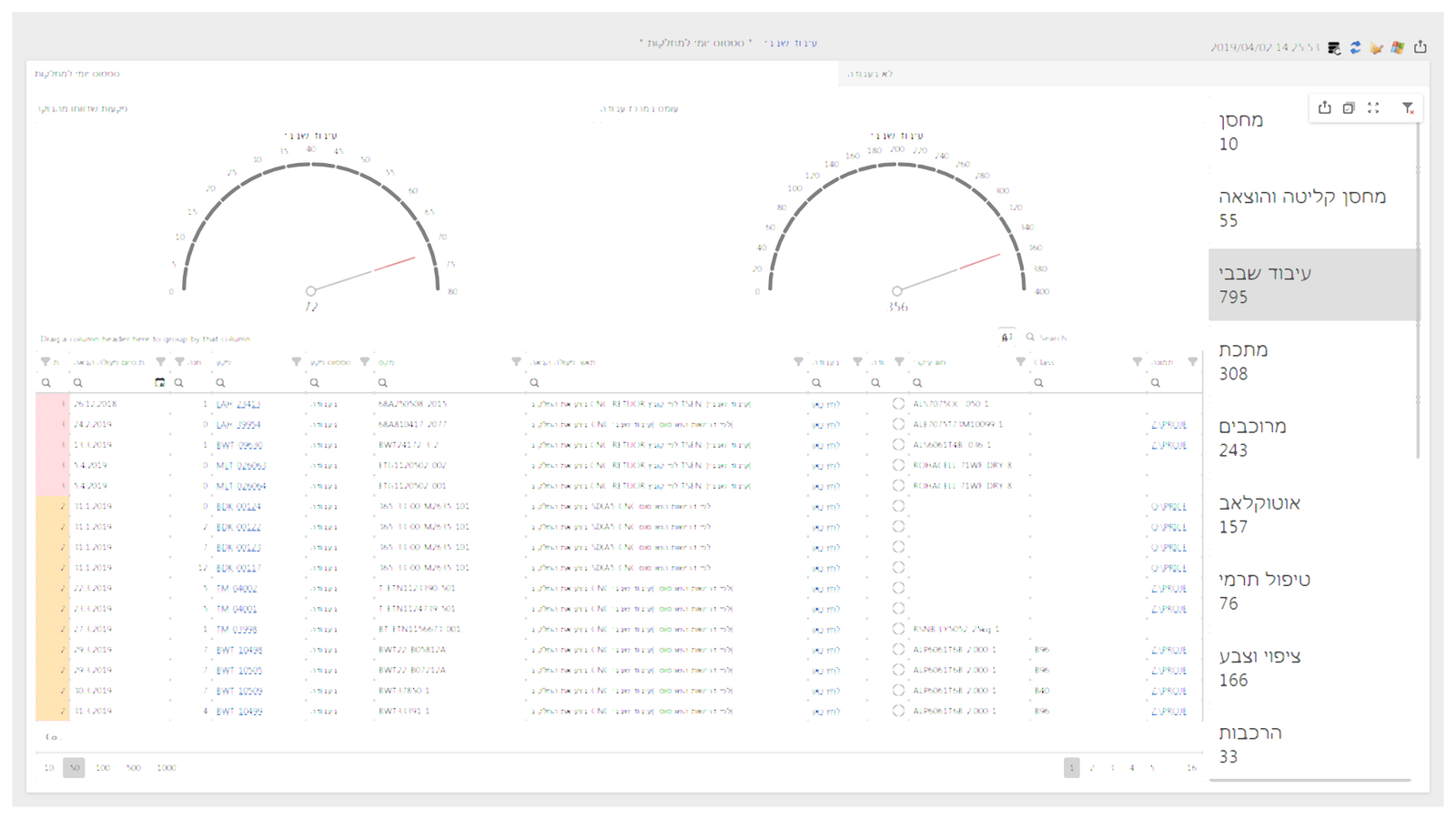Toggle circle indicator in TM 04002 row

click(x=898, y=588)
